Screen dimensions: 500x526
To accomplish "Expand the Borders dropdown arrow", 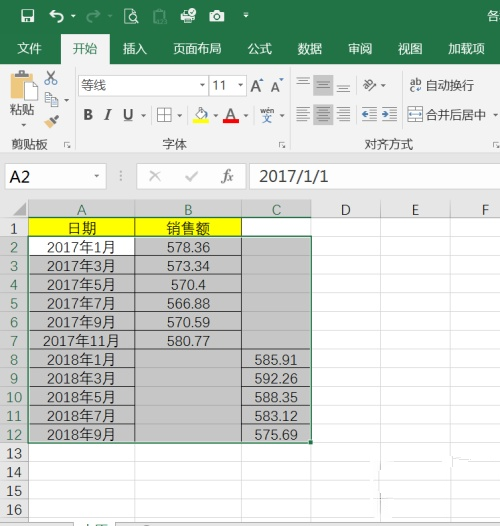I will coord(180,116).
